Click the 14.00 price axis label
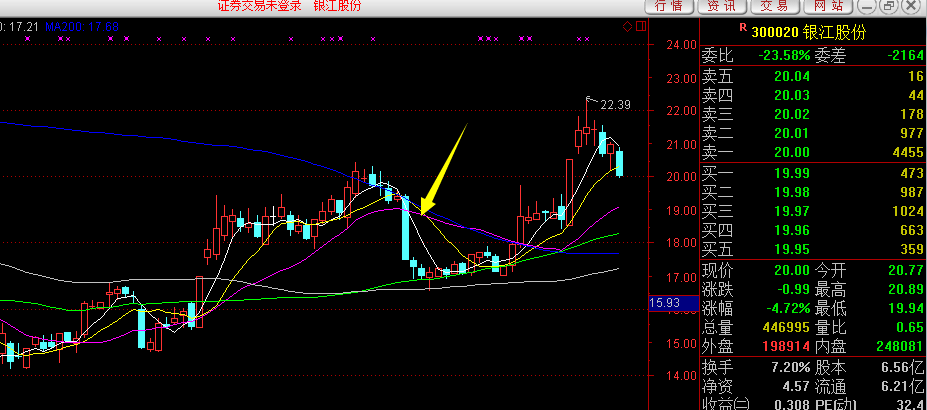The width and height of the screenshot is (927, 410). pyautogui.click(x=681, y=376)
